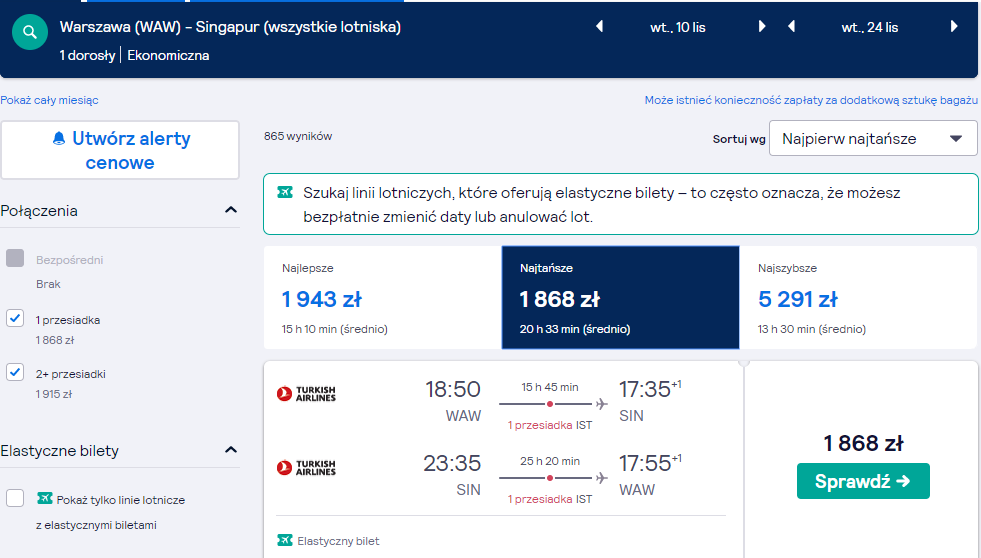Open Pokaż cały miesiąc link
The height and width of the screenshot is (558, 981).
coord(49,100)
